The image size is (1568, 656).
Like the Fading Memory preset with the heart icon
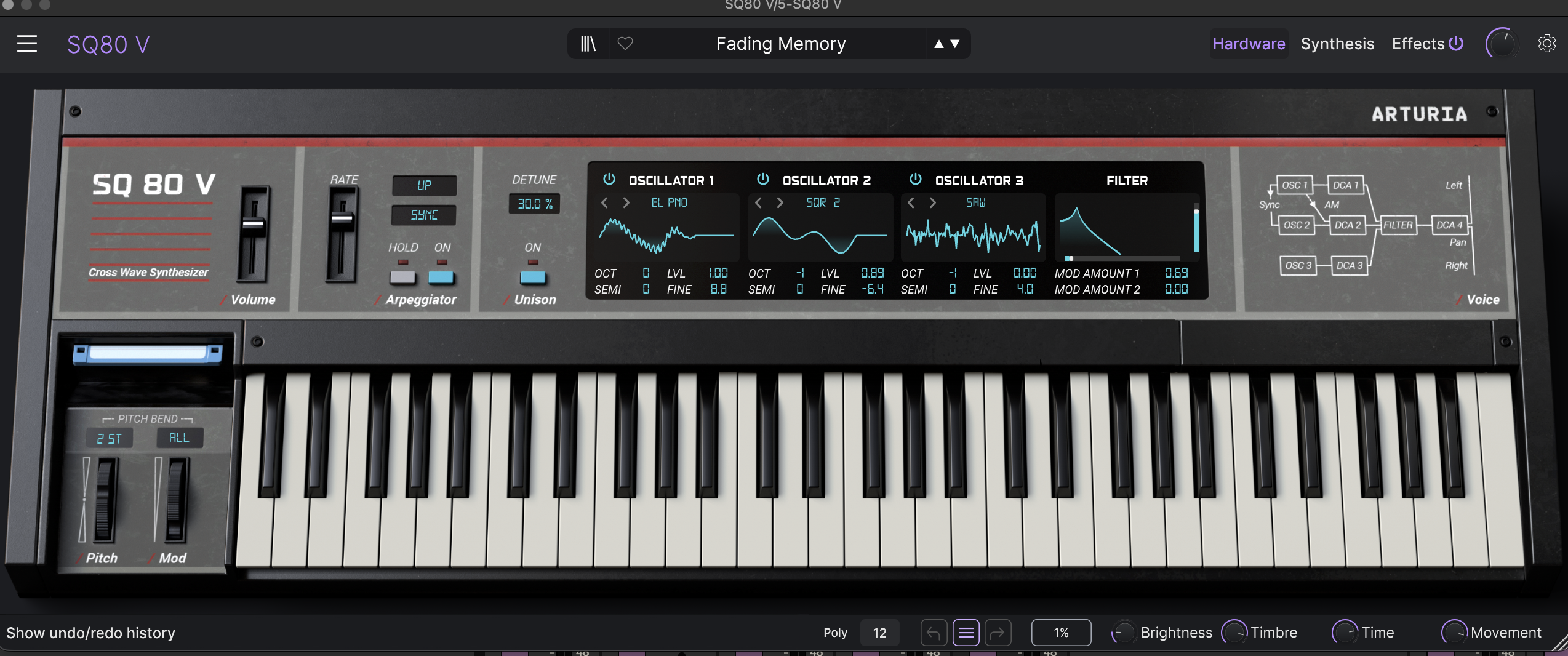point(626,44)
